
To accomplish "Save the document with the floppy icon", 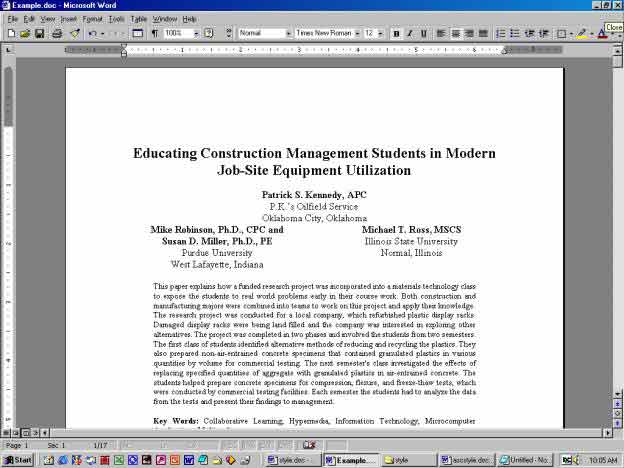I will (x=39, y=33).
